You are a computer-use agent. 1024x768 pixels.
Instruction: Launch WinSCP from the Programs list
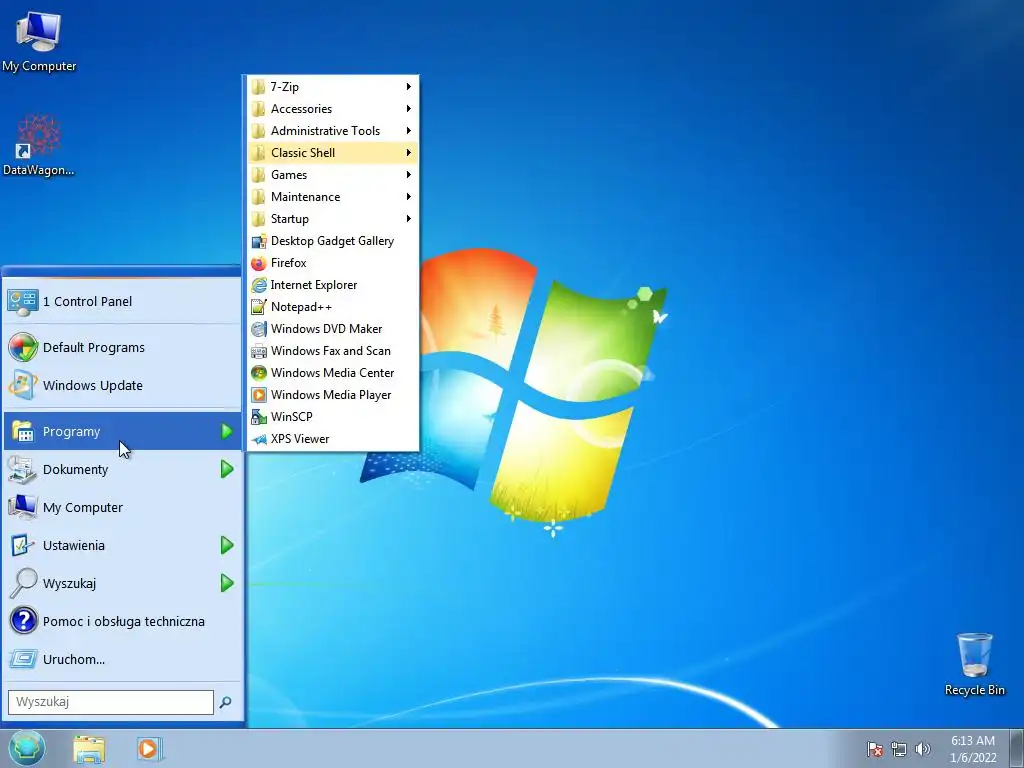point(332,417)
